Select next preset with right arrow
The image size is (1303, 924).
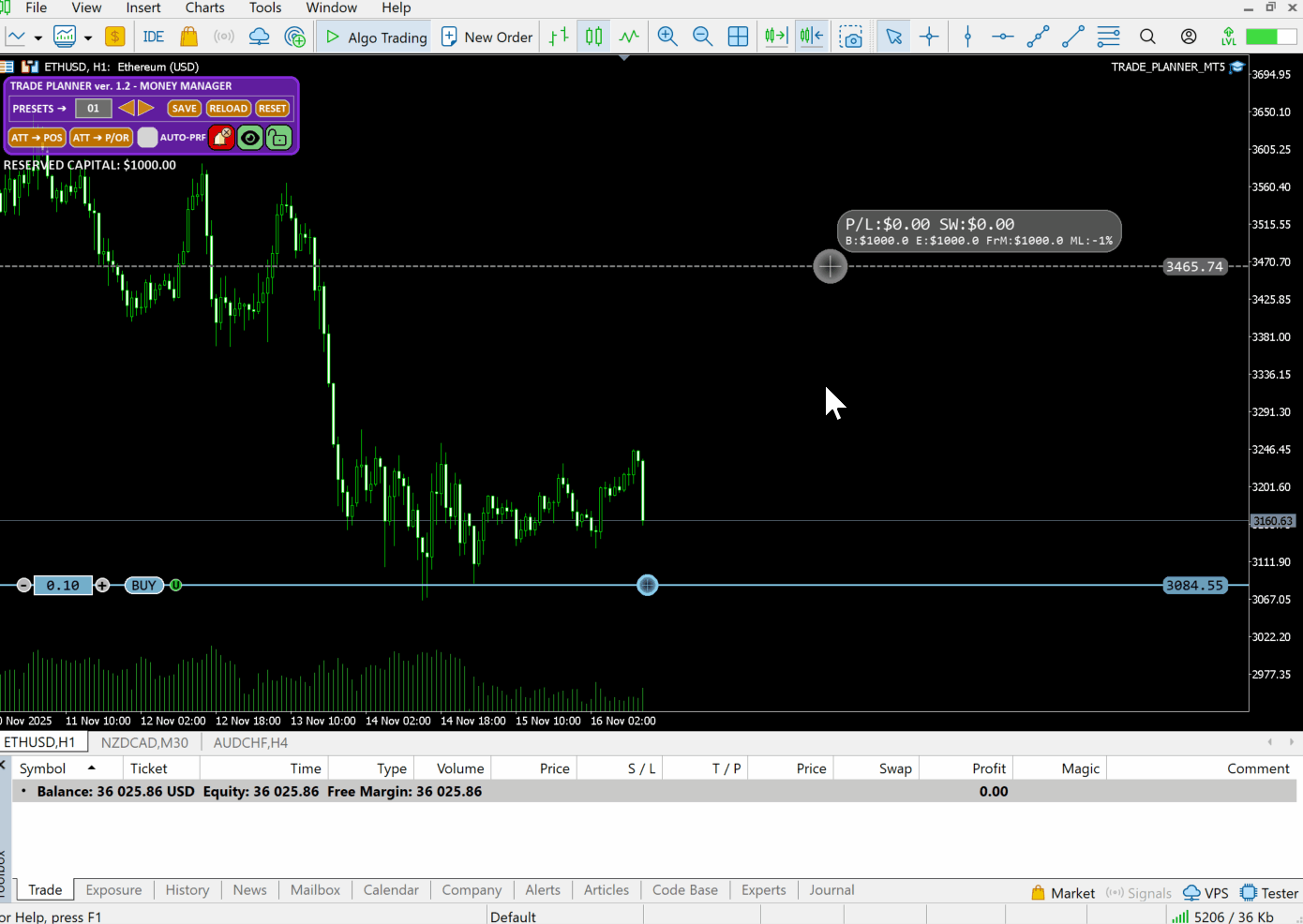pos(146,109)
